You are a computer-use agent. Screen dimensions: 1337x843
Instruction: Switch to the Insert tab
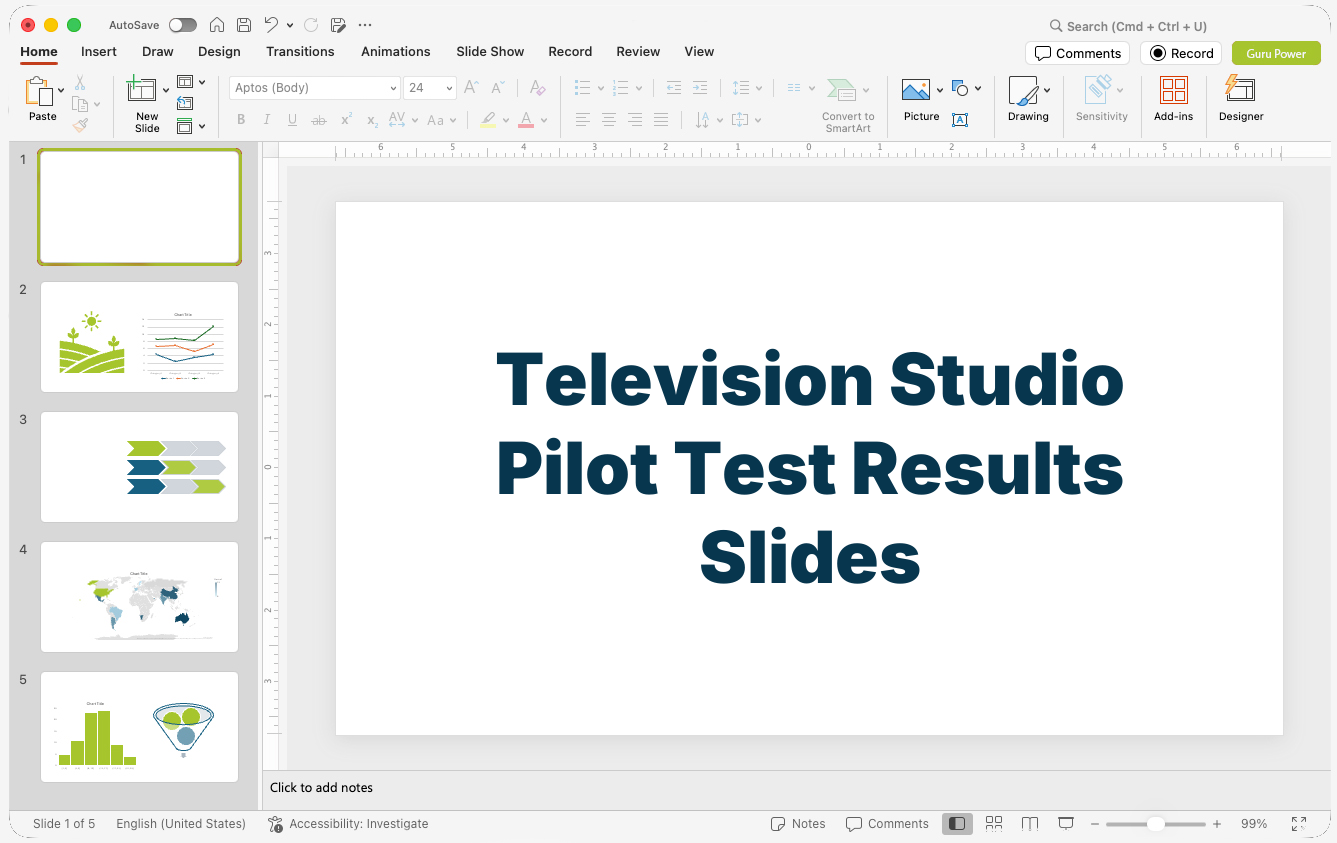point(99,51)
